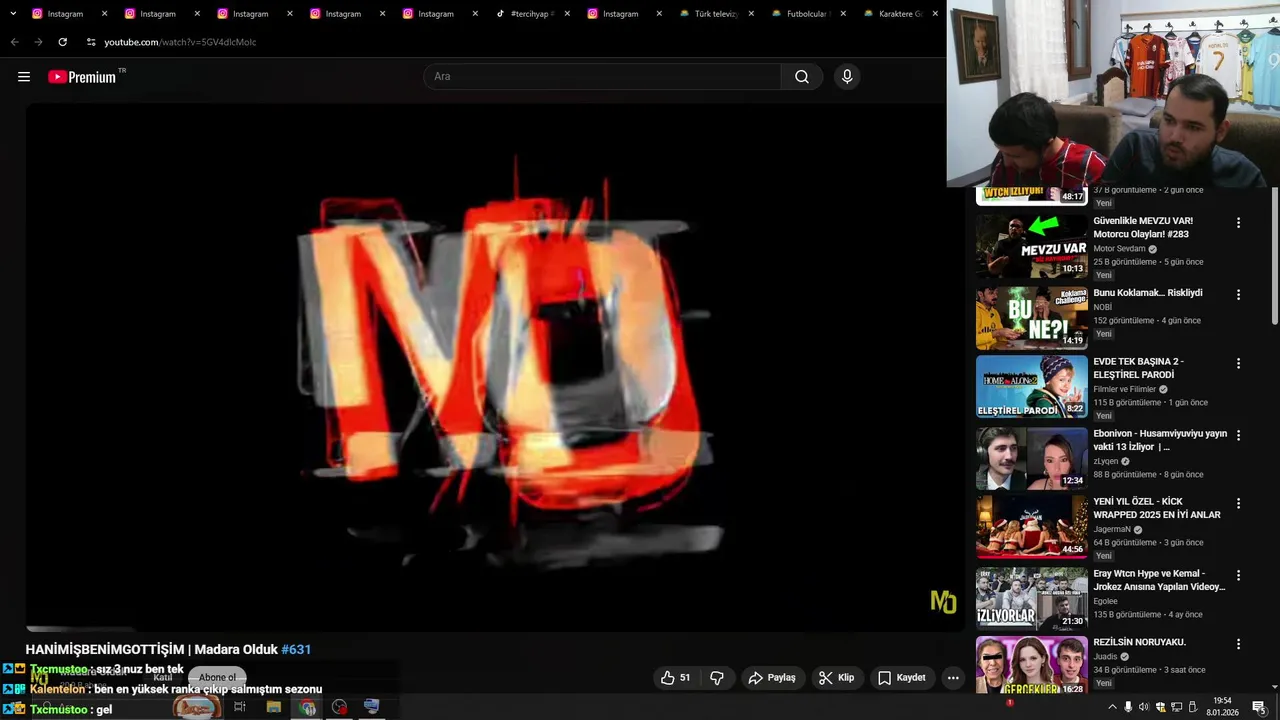Viewport: 1280px width, 720px height.
Task: Click the YouTube Premium logo
Action: tap(82, 77)
